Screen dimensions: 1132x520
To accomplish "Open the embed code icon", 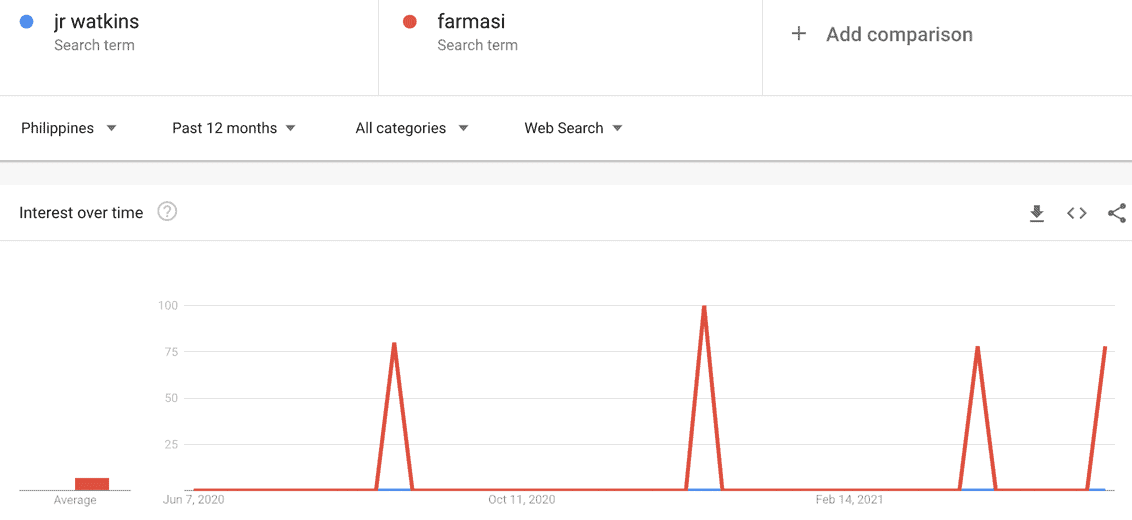I will pos(1076,213).
